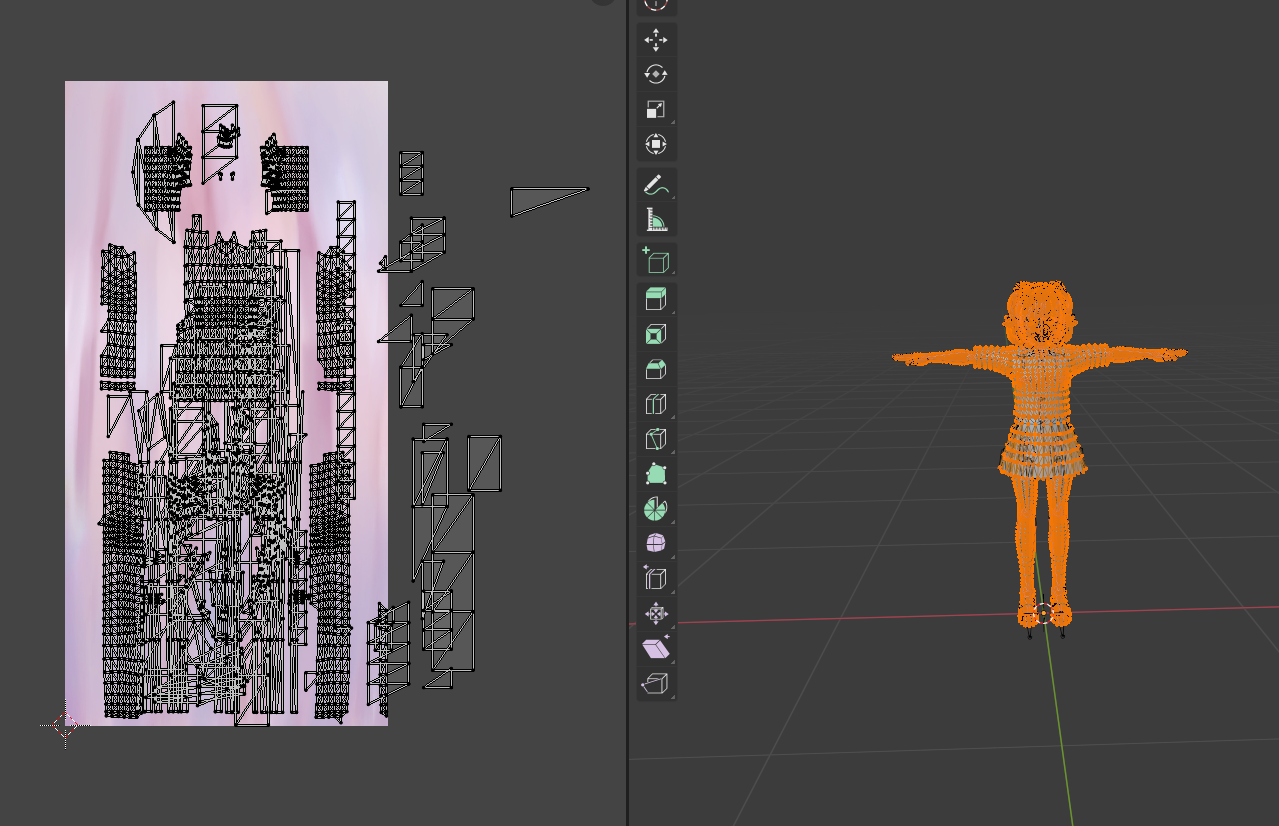Pick the Poly Build tool
This screenshot has height=826, width=1279.
point(656,474)
